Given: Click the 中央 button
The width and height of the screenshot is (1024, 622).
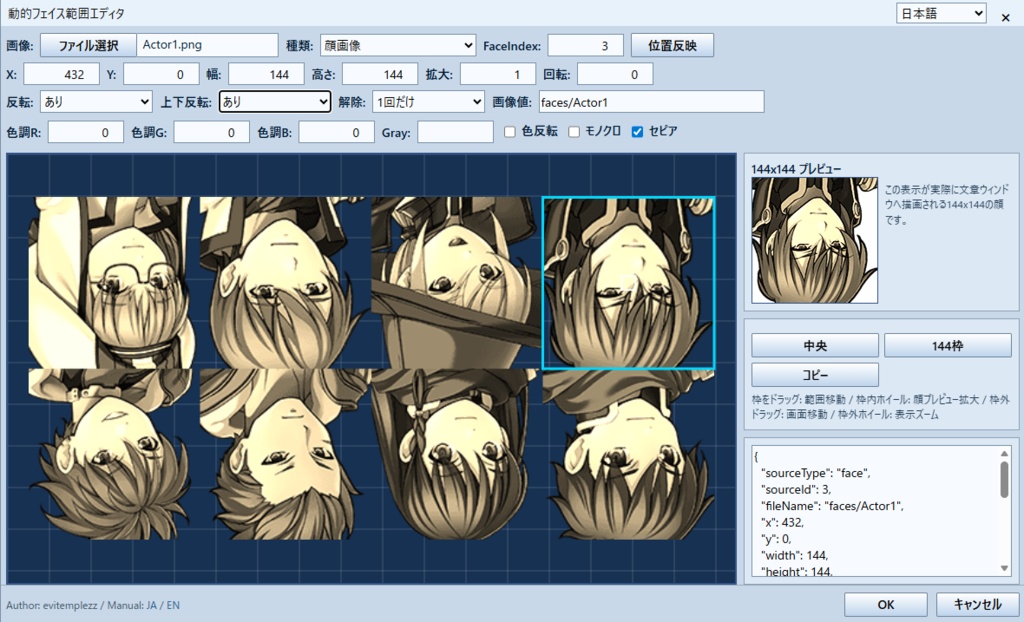Looking at the screenshot, I should point(814,346).
